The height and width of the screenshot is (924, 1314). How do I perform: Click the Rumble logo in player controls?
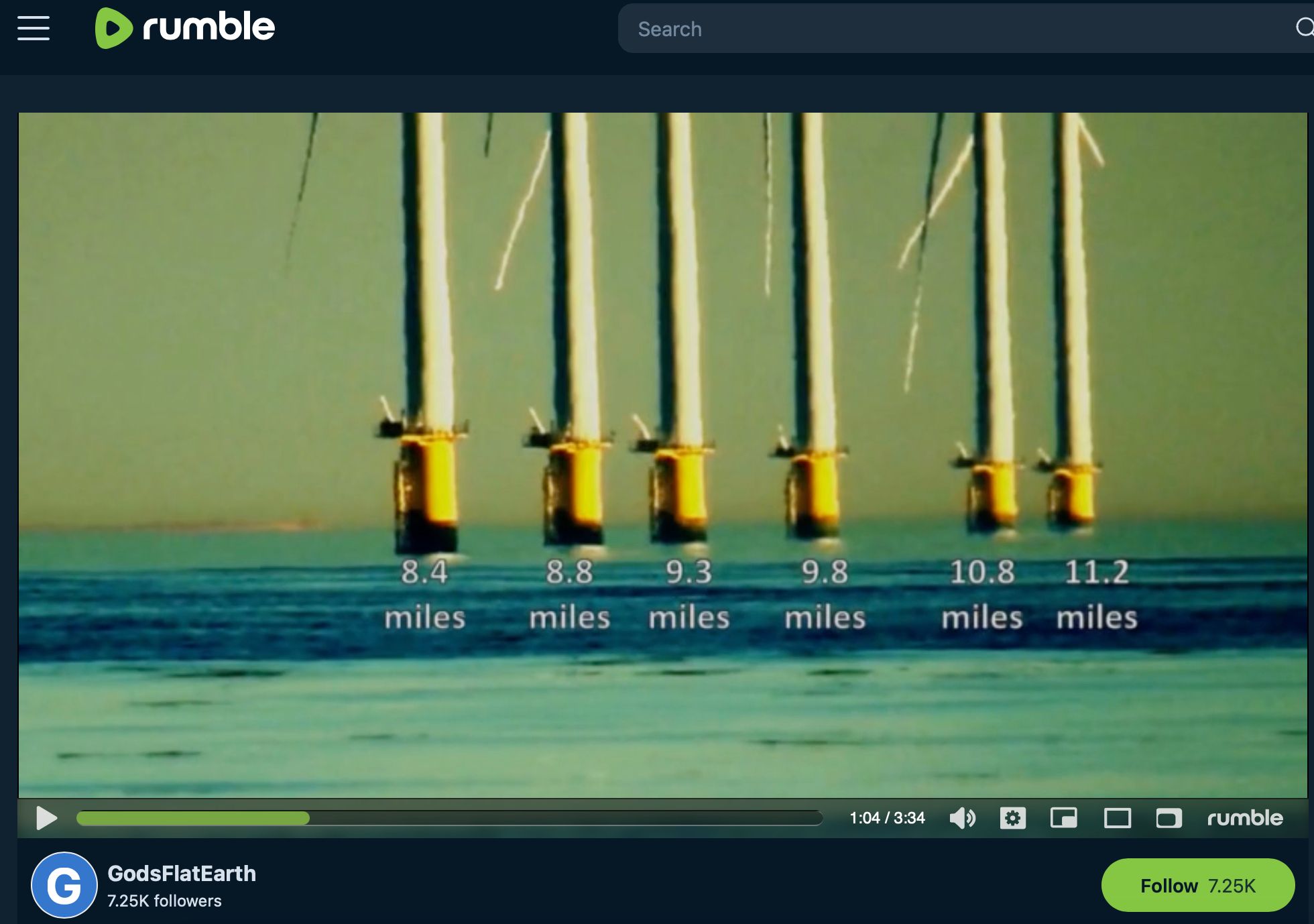(1244, 818)
